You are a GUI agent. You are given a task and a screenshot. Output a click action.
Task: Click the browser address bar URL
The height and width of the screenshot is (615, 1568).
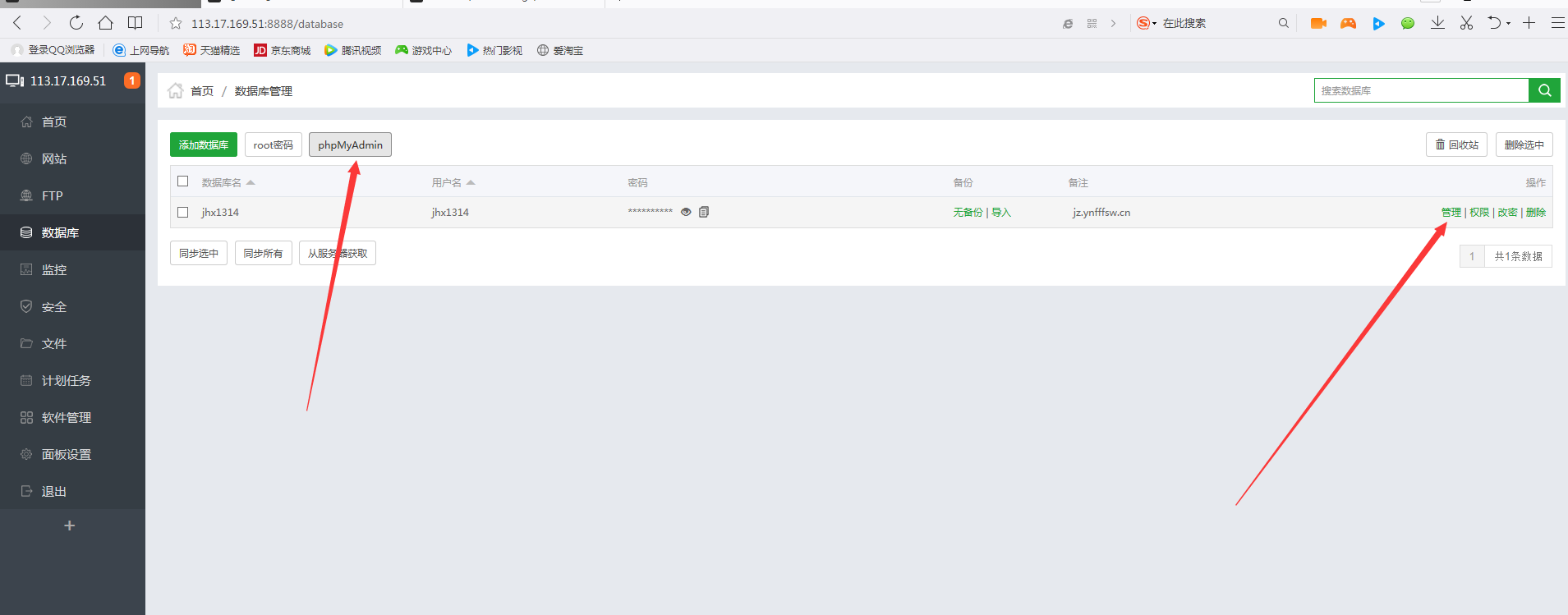[268, 24]
